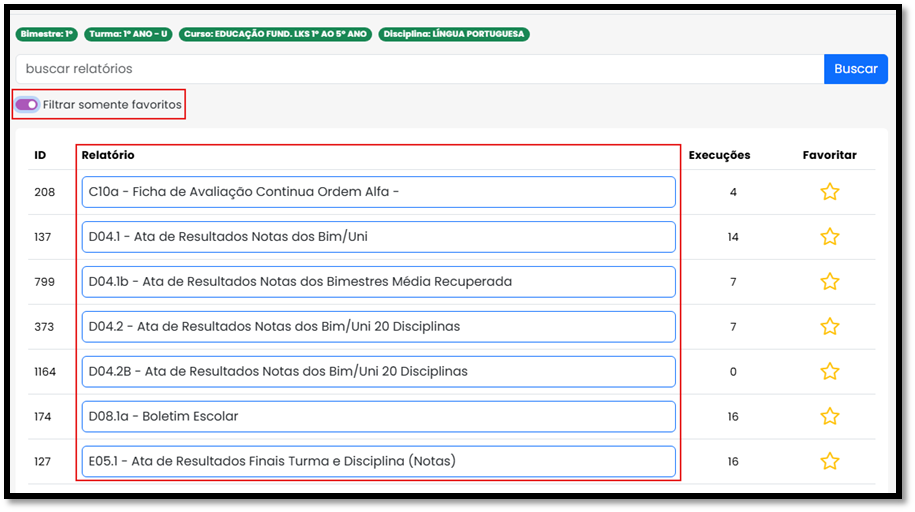Click the Buscar button
This screenshot has height=512, width=915.
[855, 69]
